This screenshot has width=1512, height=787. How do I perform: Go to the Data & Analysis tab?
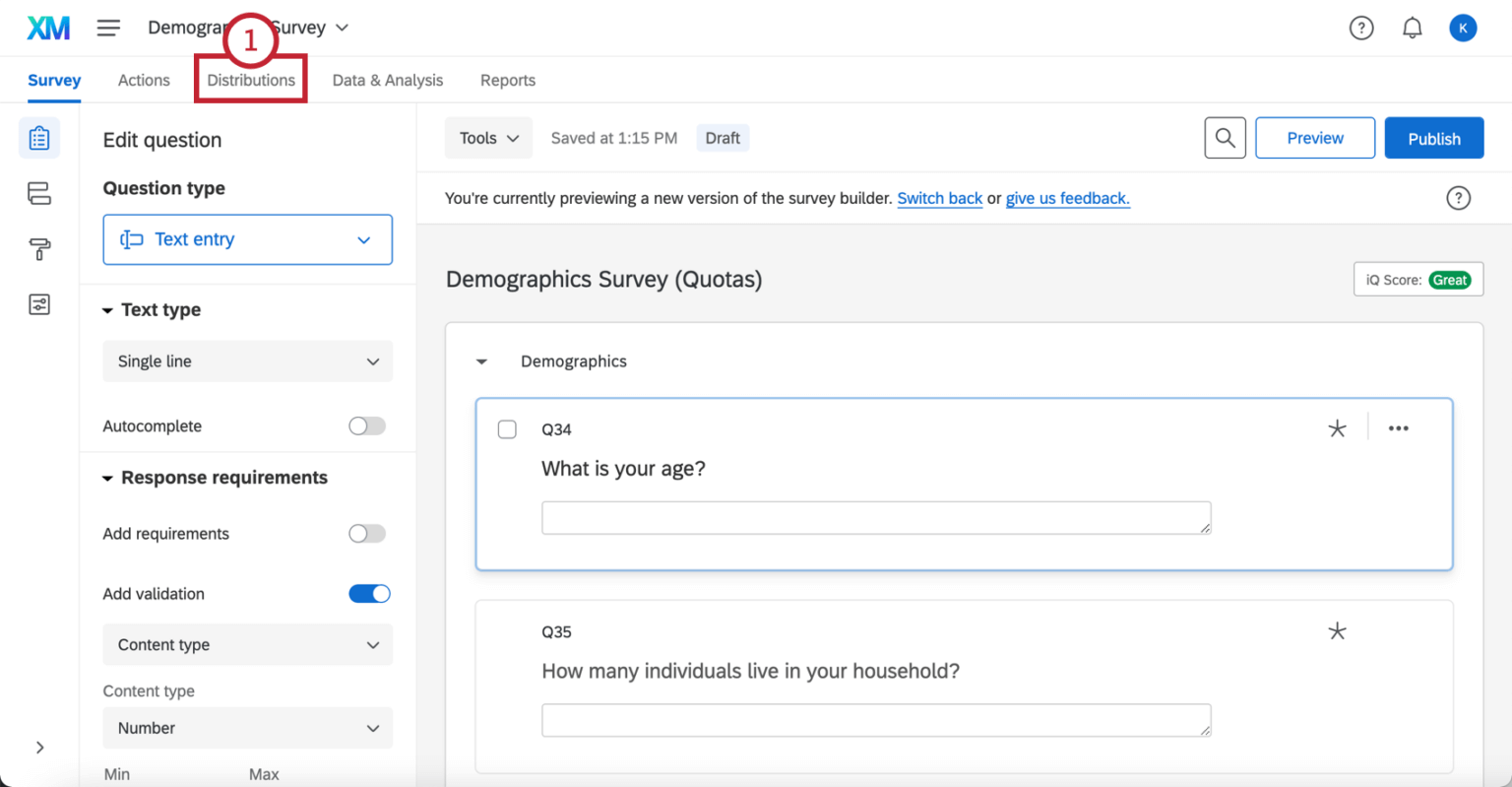click(387, 80)
